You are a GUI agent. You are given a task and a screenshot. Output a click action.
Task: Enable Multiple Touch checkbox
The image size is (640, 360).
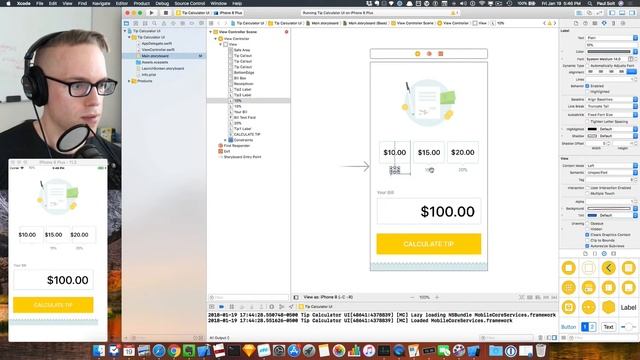(587, 193)
